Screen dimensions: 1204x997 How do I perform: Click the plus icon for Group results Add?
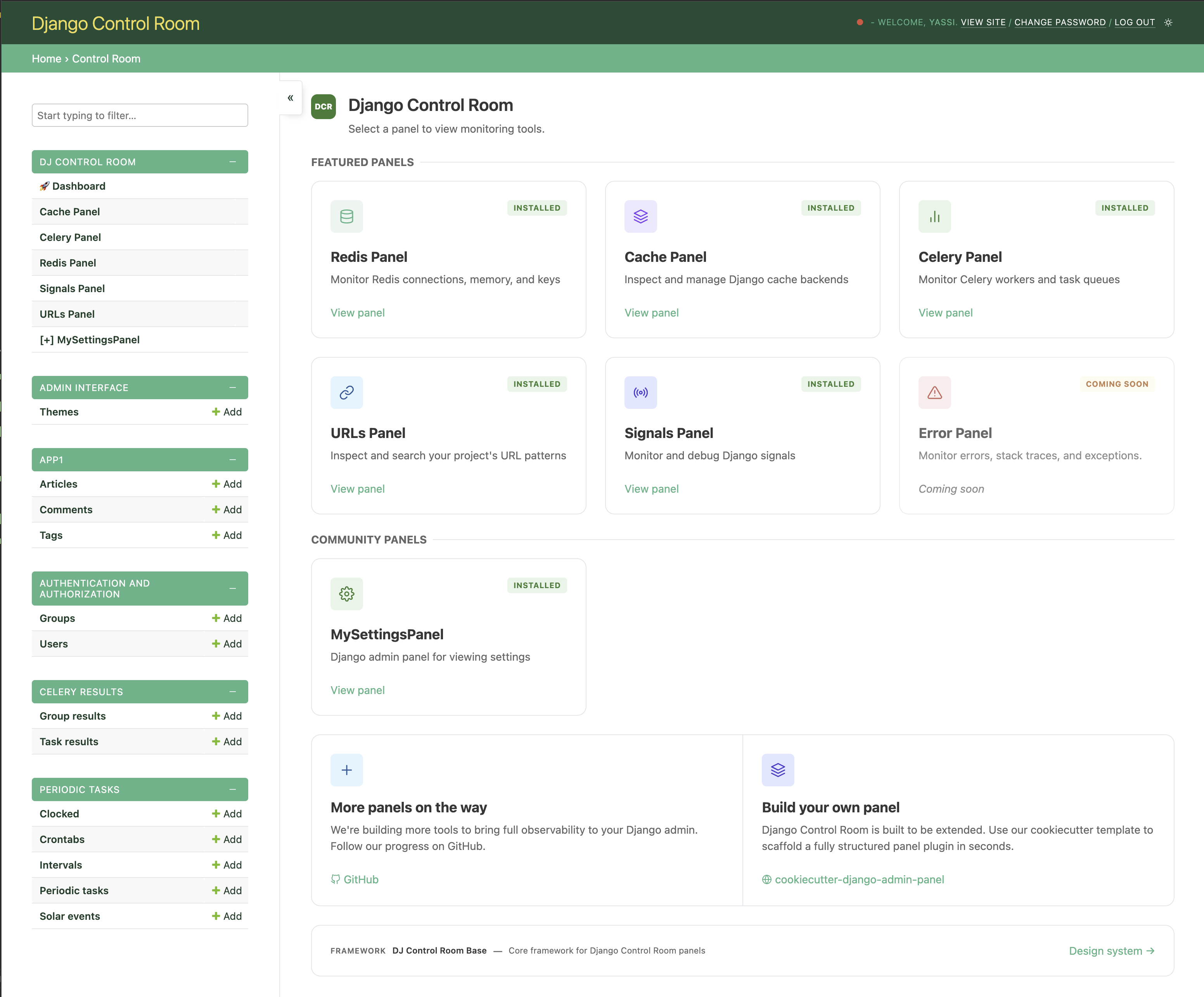(216, 716)
